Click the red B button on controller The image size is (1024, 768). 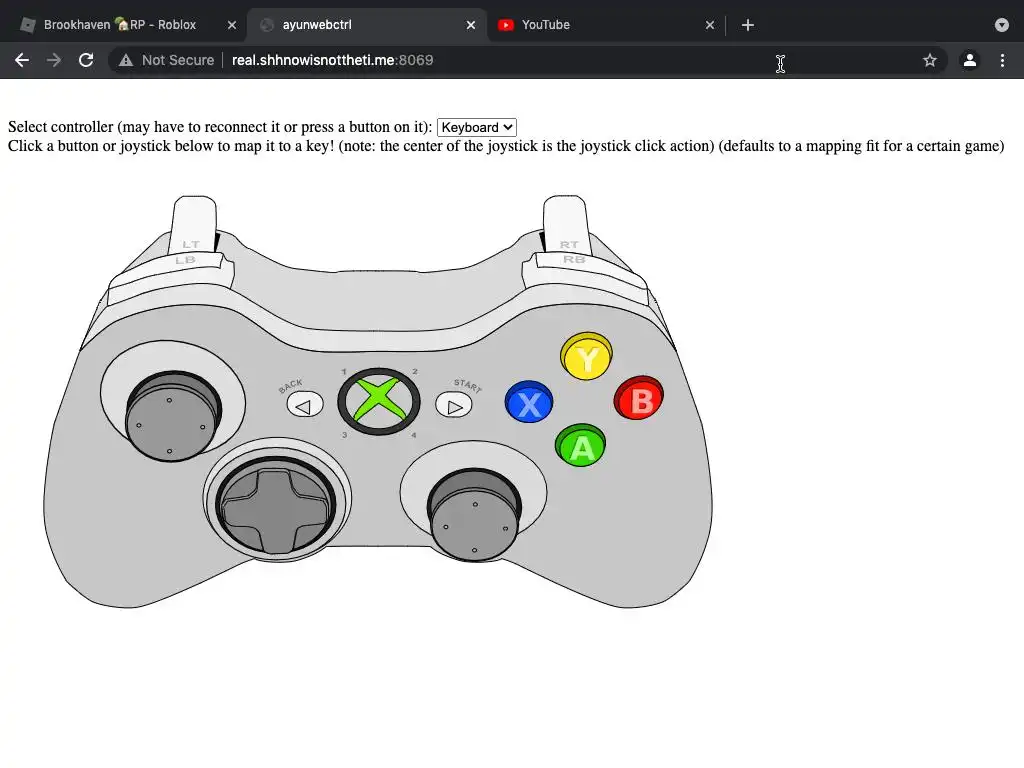pos(639,398)
